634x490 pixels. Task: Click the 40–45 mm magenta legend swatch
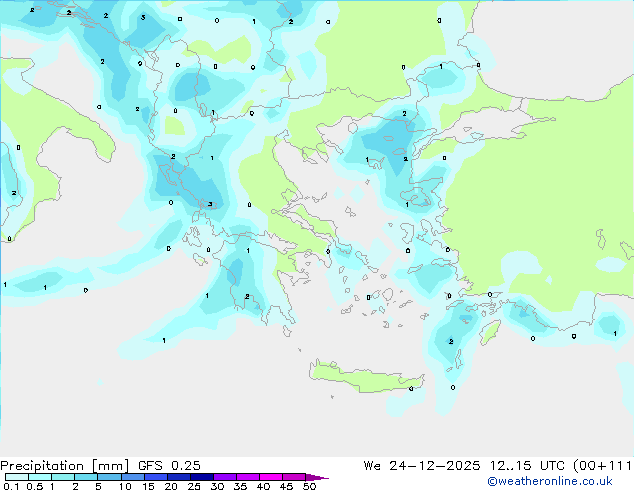click(271, 477)
